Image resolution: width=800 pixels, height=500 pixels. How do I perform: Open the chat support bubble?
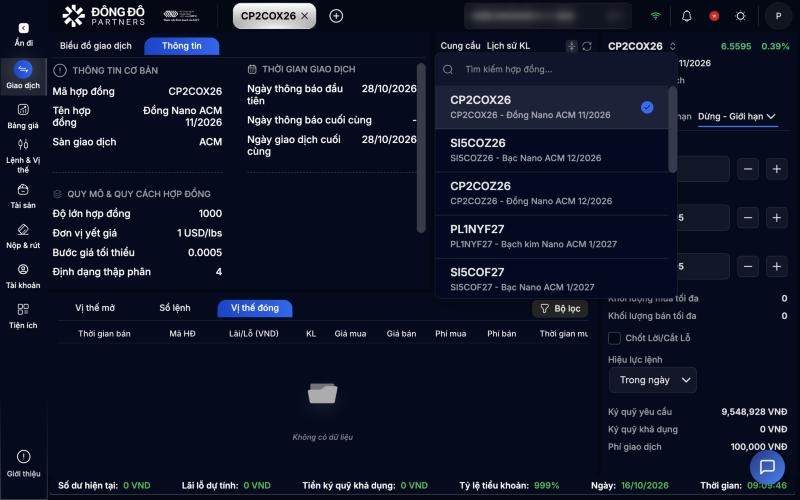coord(767,467)
